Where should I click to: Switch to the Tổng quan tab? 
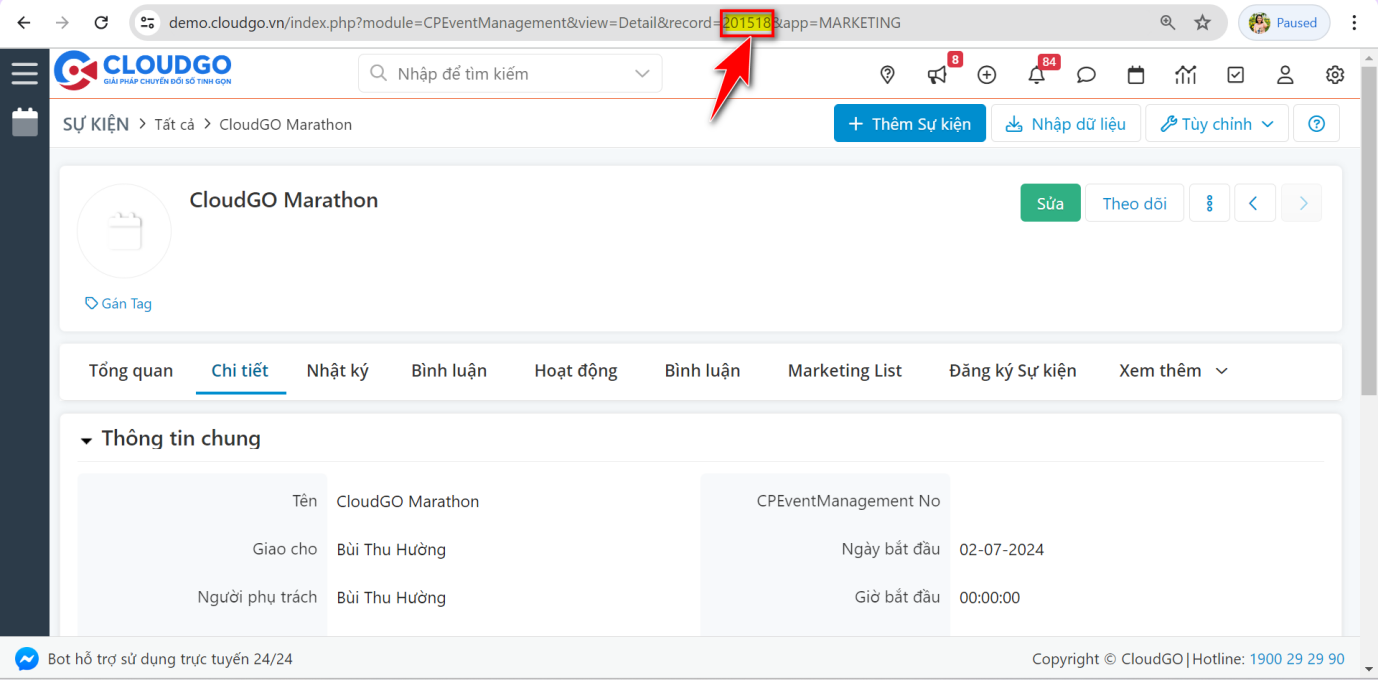click(x=131, y=371)
